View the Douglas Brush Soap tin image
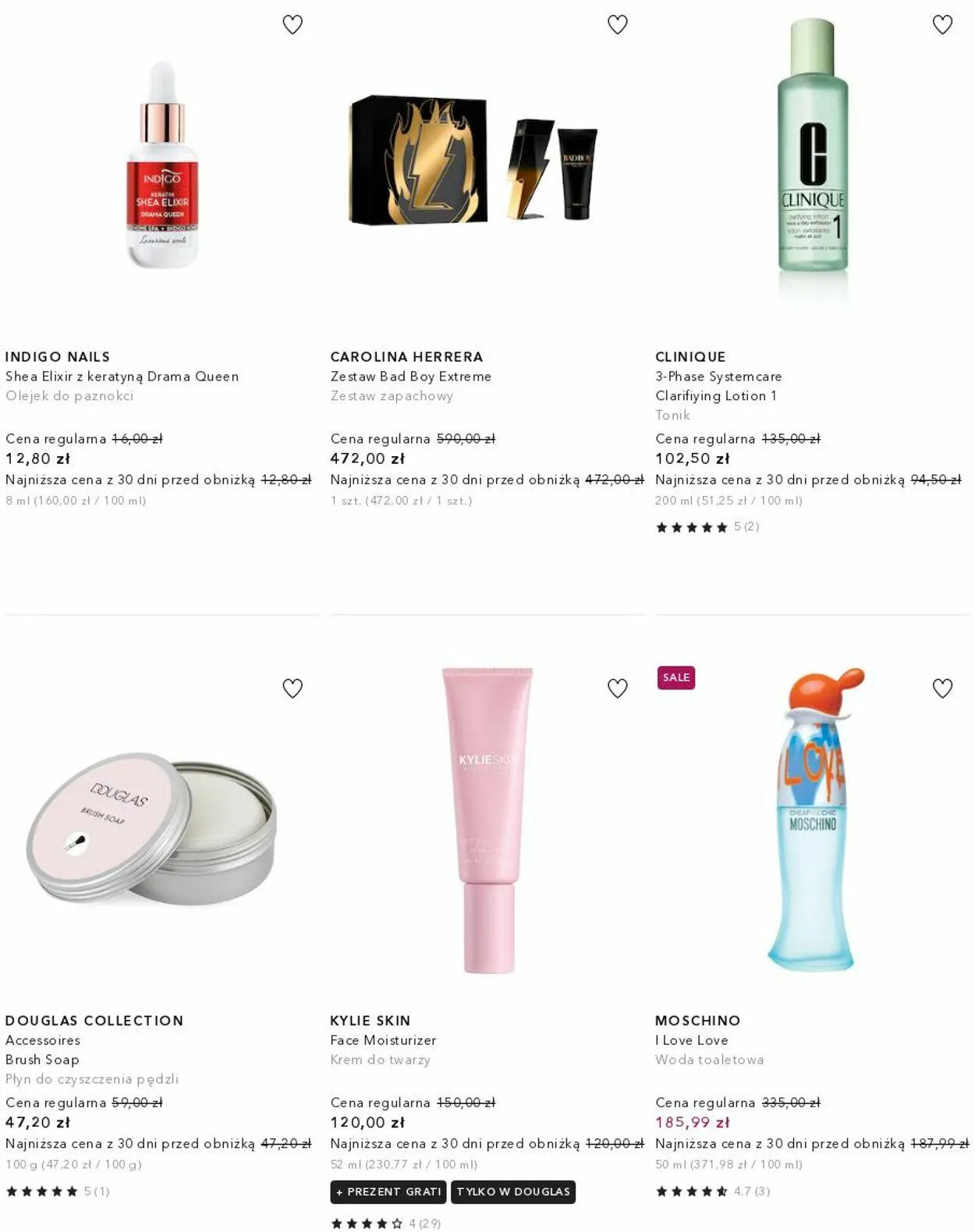975x1232 pixels. click(151, 828)
